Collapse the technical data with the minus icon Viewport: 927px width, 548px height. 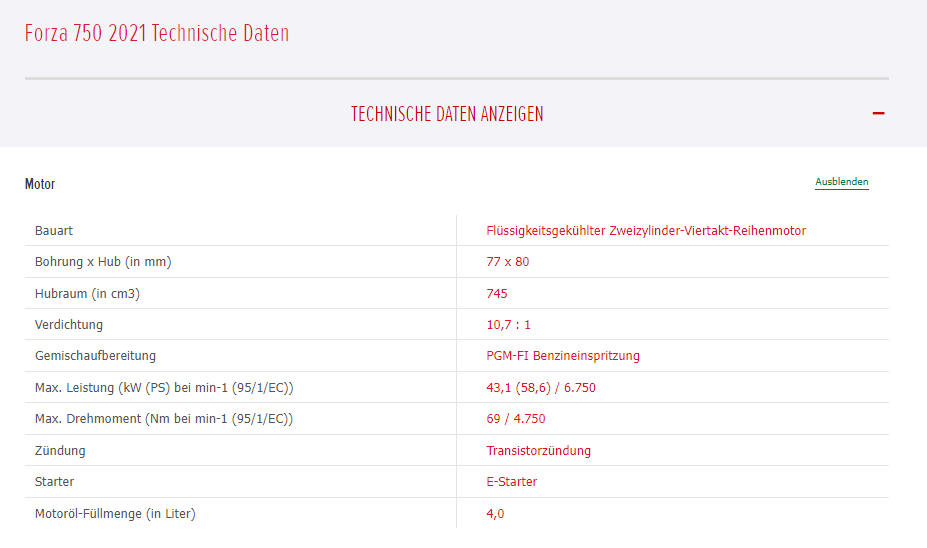click(x=878, y=114)
